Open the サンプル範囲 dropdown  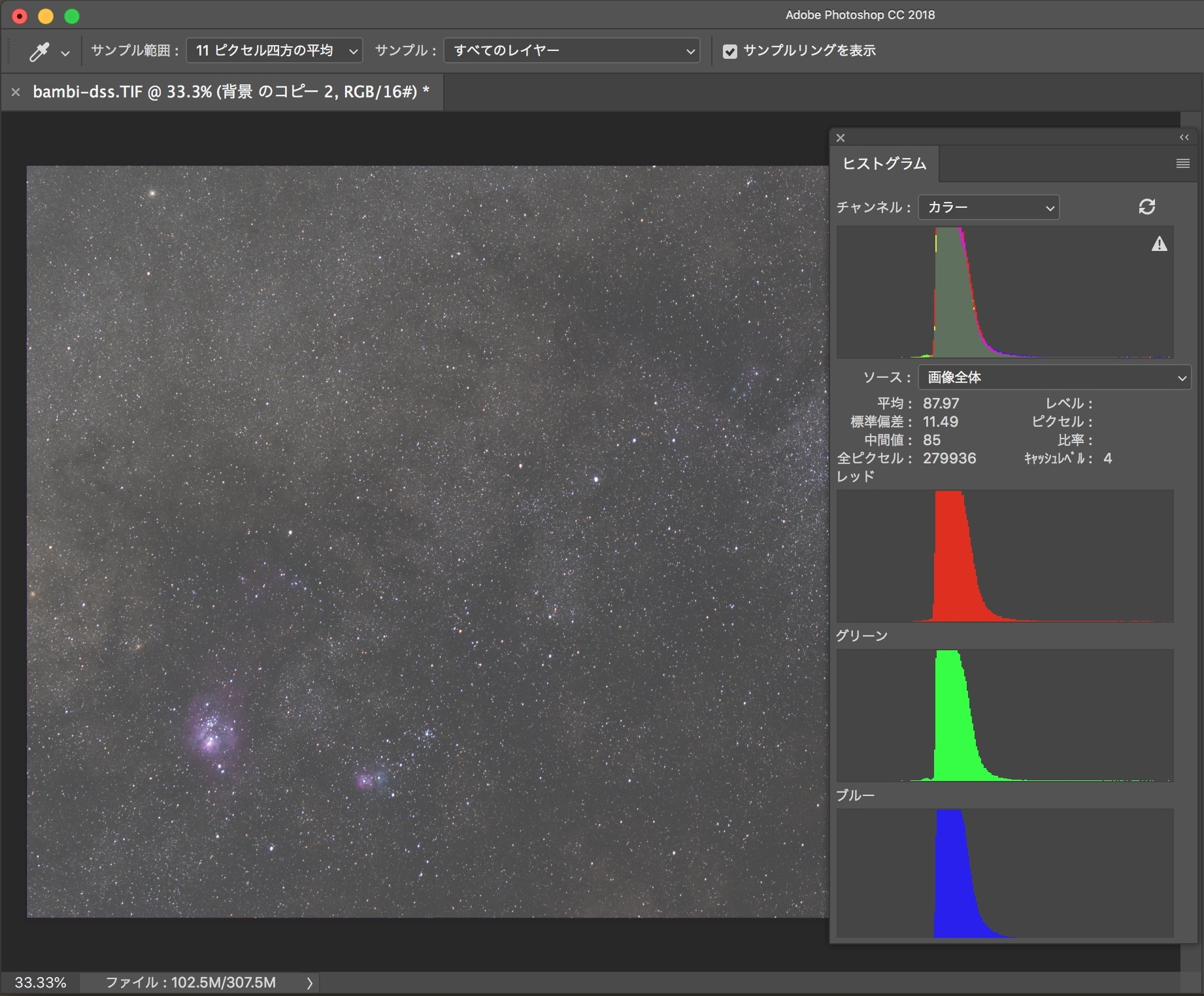click(x=275, y=50)
